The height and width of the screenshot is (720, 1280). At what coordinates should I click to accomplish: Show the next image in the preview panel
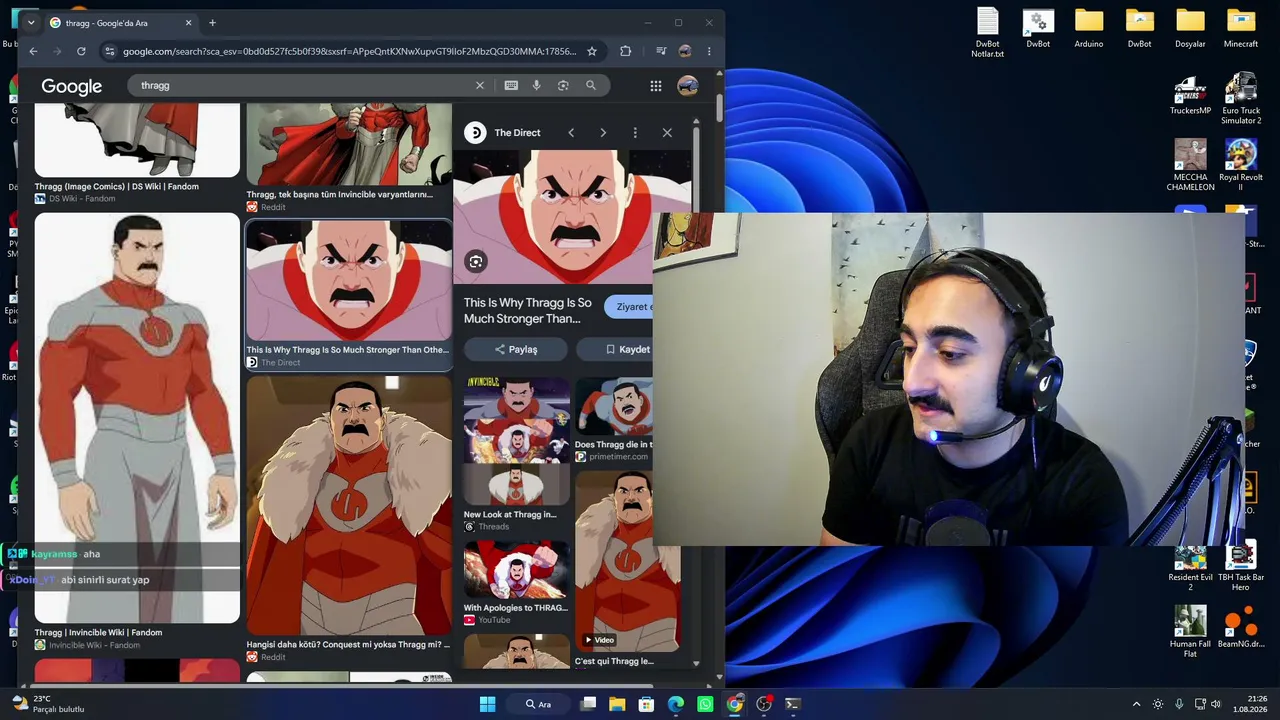click(x=603, y=133)
